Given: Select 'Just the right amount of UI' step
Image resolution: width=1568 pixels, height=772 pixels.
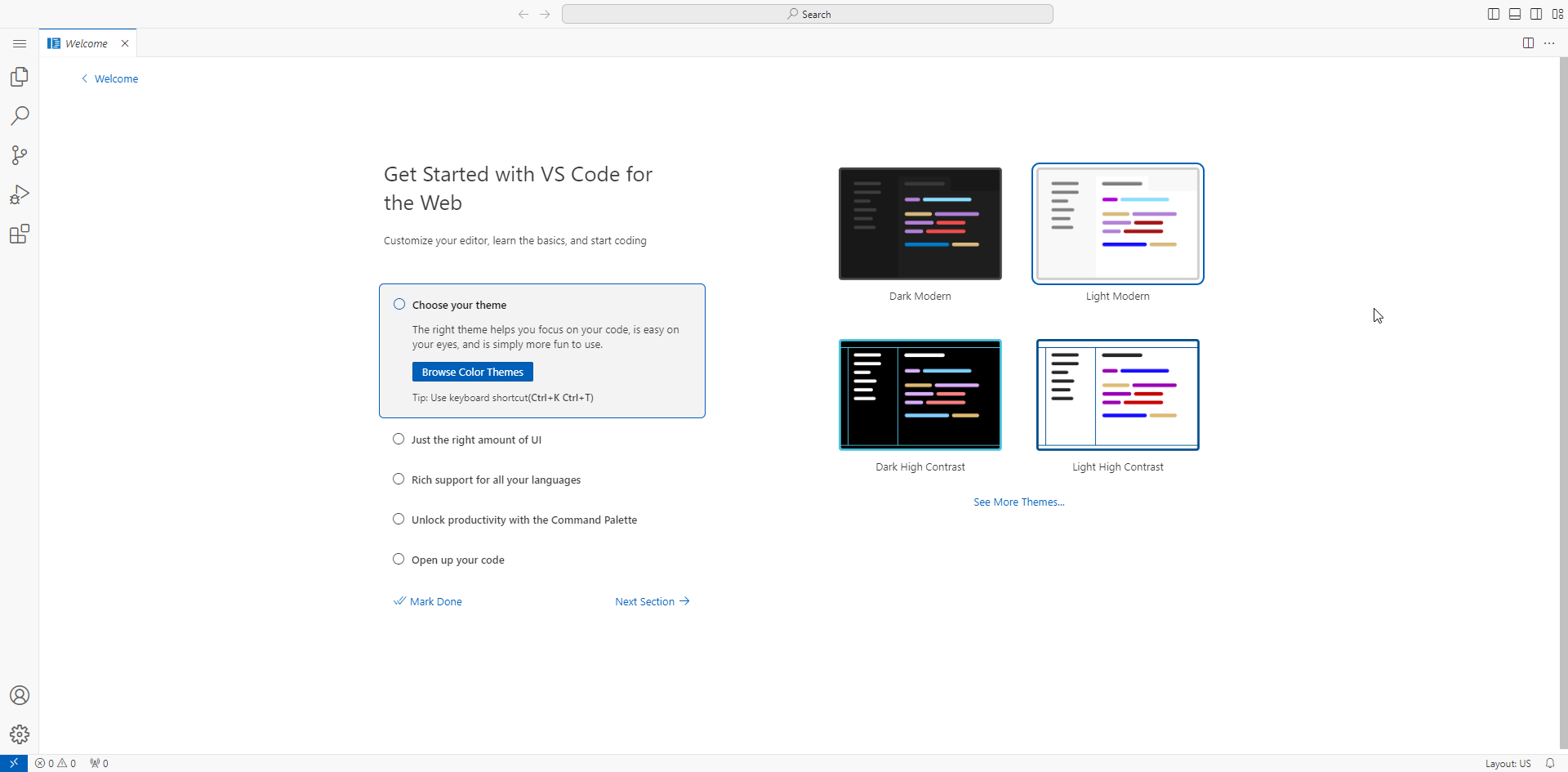Looking at the screenshot, I should pyautogui.click(x=476, y=440).
